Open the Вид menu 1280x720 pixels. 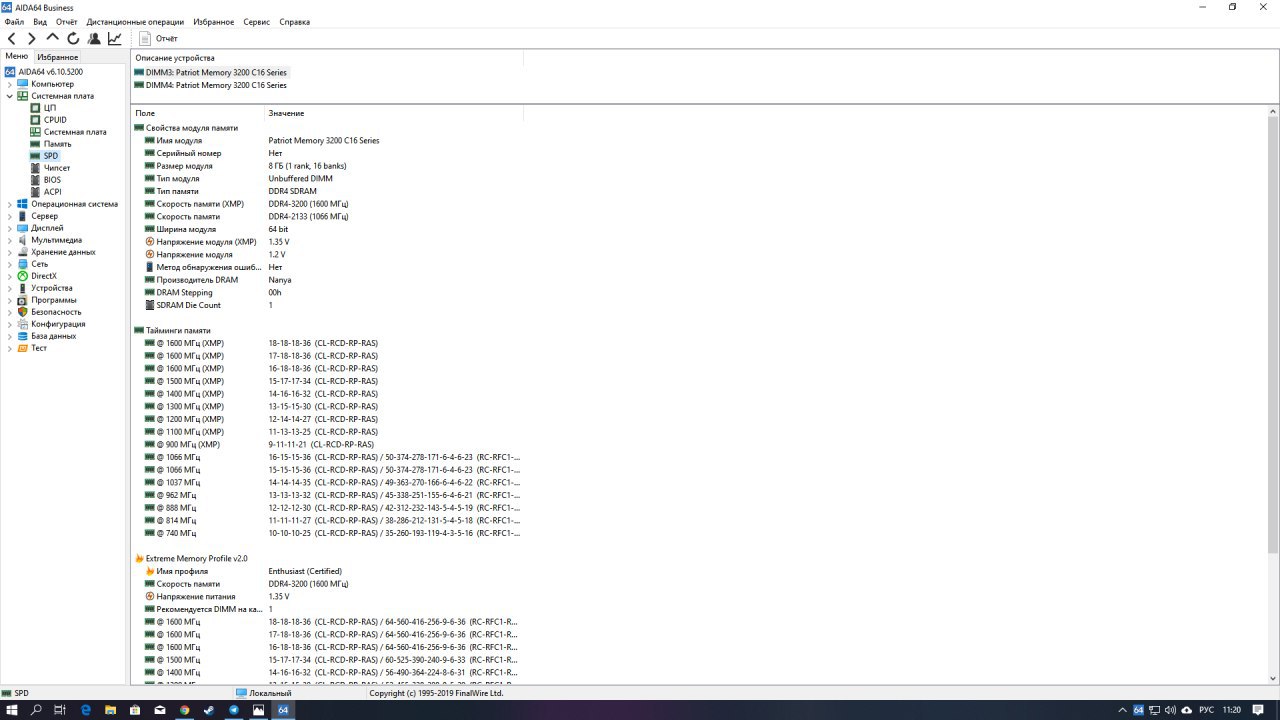(40, 22)
